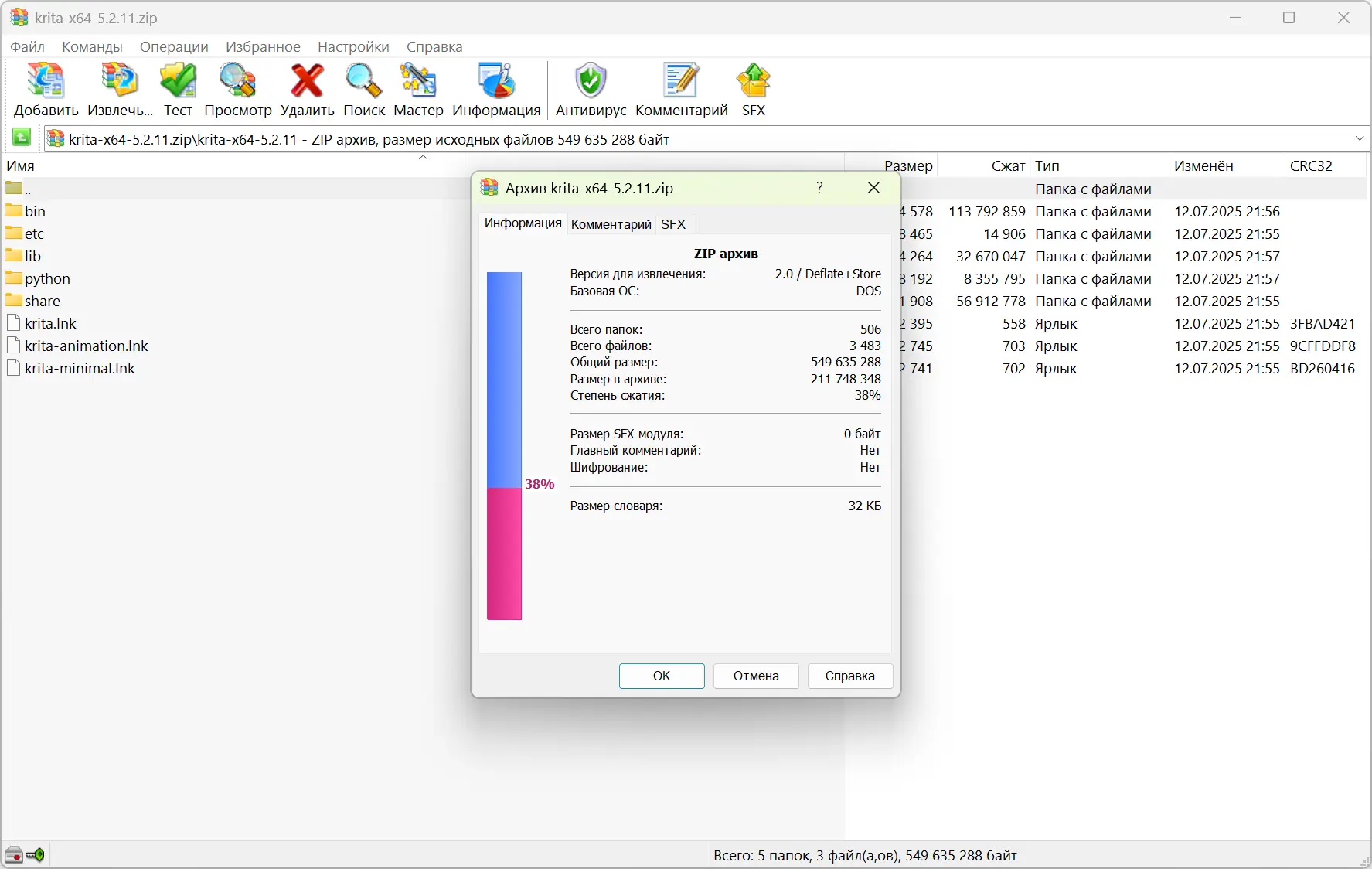The height and width of the screenshot is (869, 1372).
Task: Click the packed size 113 792 859
Action: (987, 211)
